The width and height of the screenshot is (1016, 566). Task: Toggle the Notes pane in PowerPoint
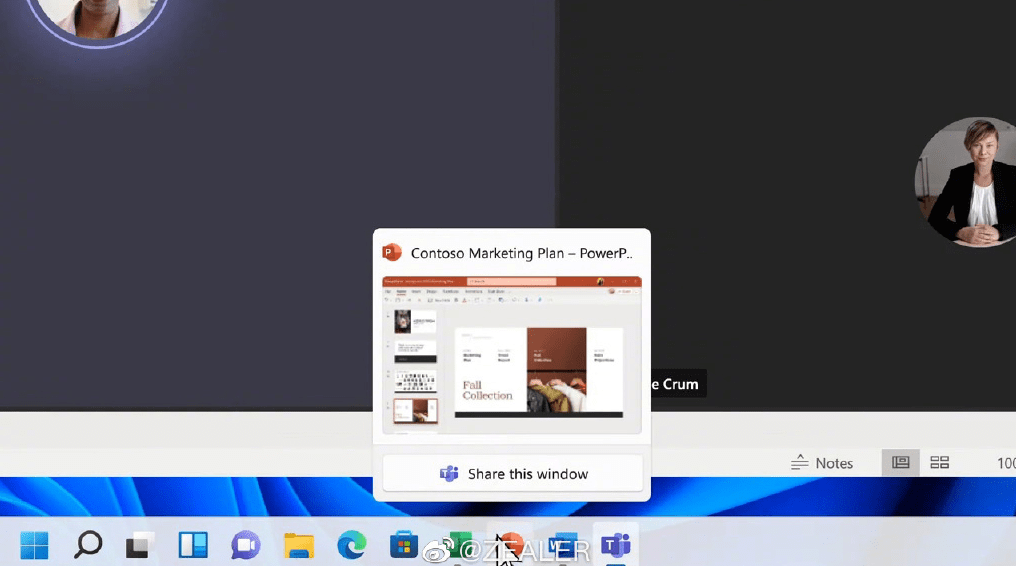(x=822, y=463)
